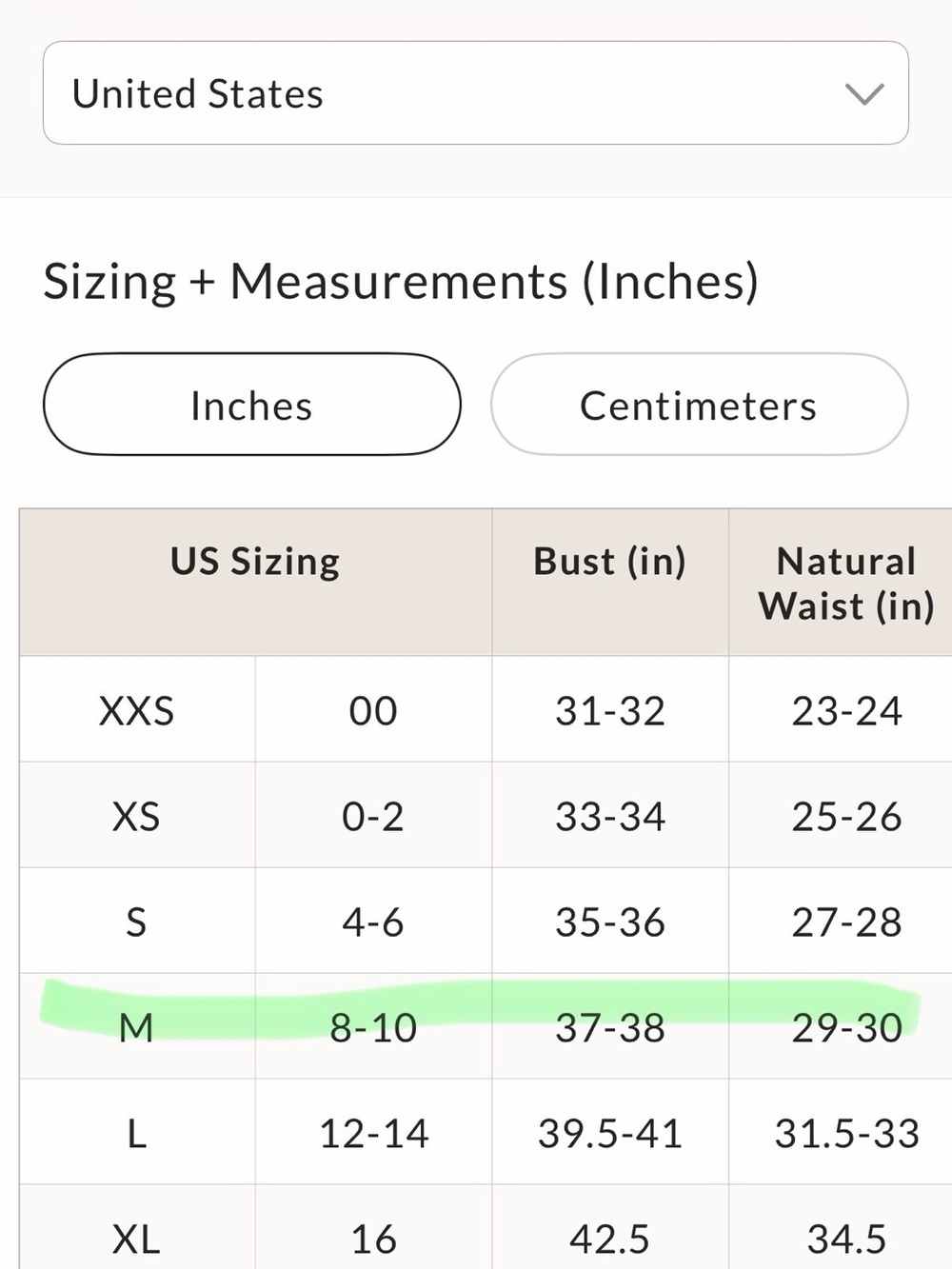Click the 8-10 numeric size cell
The width and height of the screenshot is (952, 1269).
pyautogui.click(x=373, y=1027)
